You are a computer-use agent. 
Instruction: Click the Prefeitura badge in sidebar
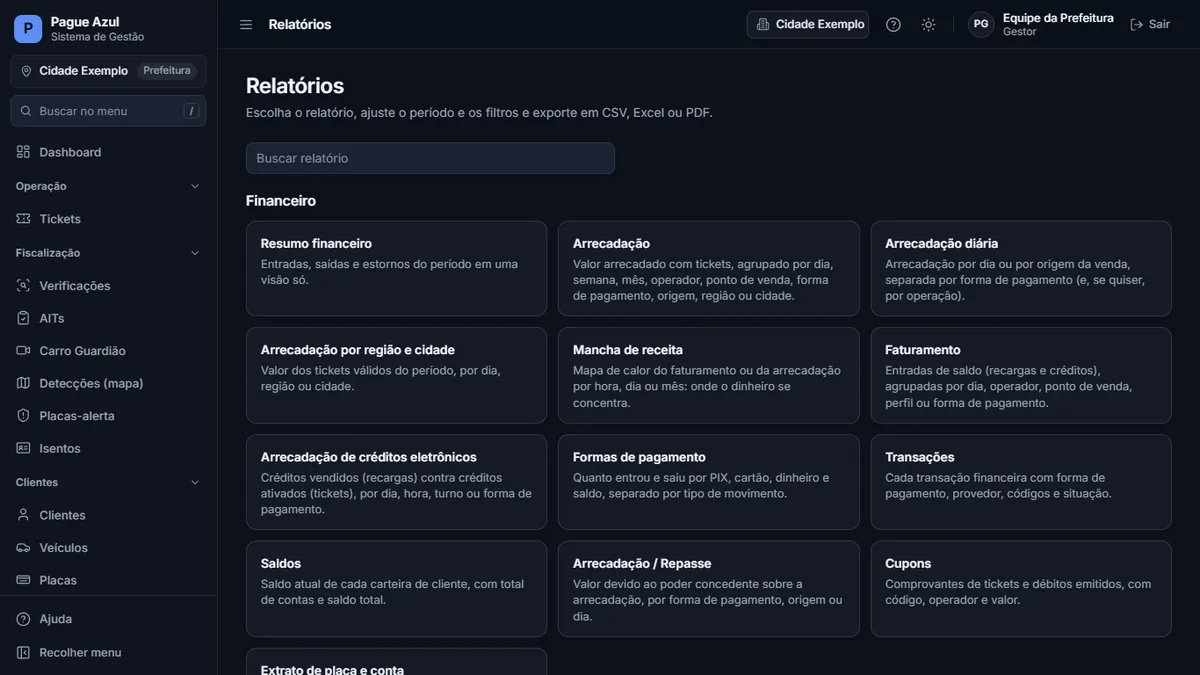(x=166, y=71)
